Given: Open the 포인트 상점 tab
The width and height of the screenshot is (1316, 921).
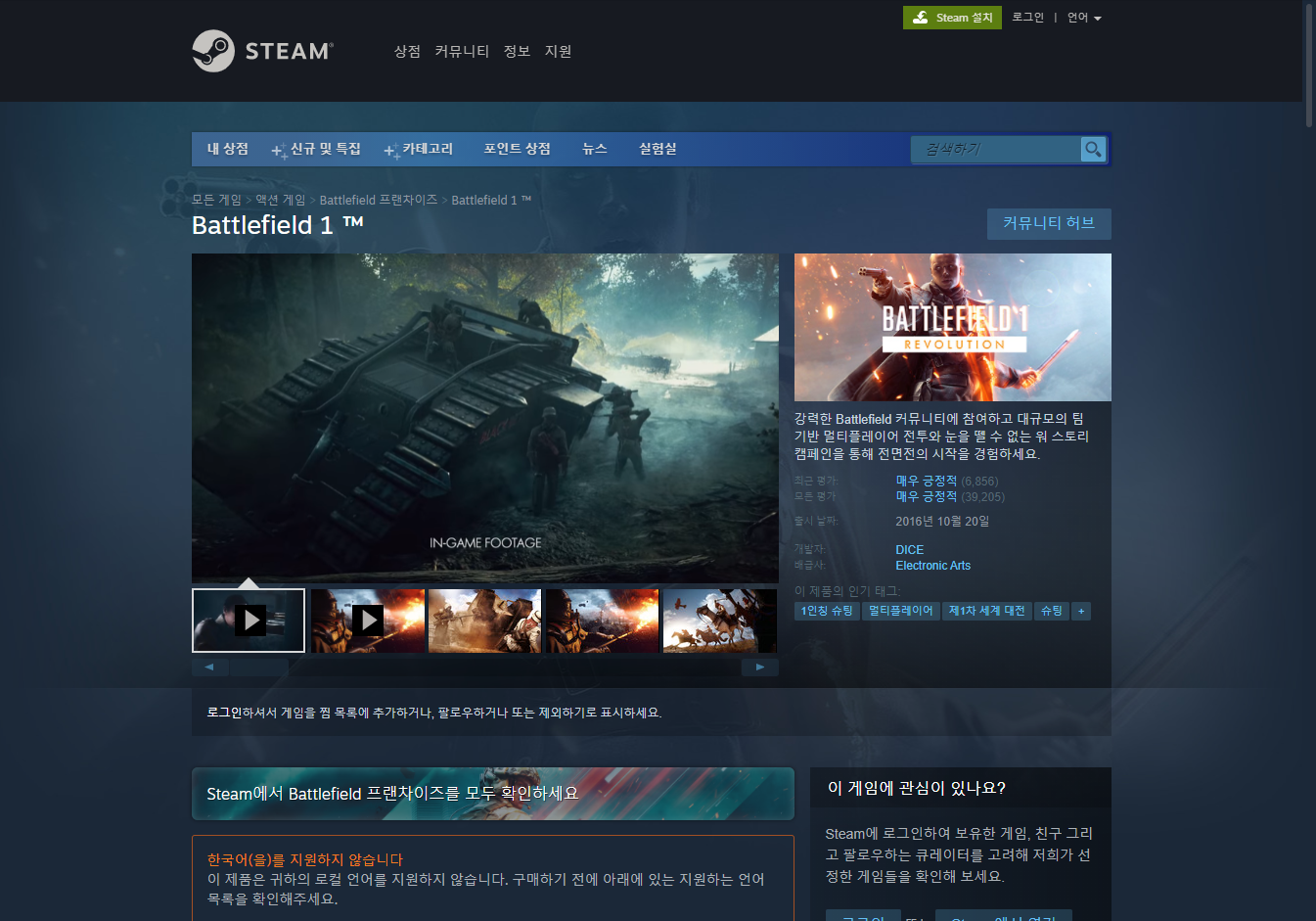Looking at the screenshot, I should point(517,149).
